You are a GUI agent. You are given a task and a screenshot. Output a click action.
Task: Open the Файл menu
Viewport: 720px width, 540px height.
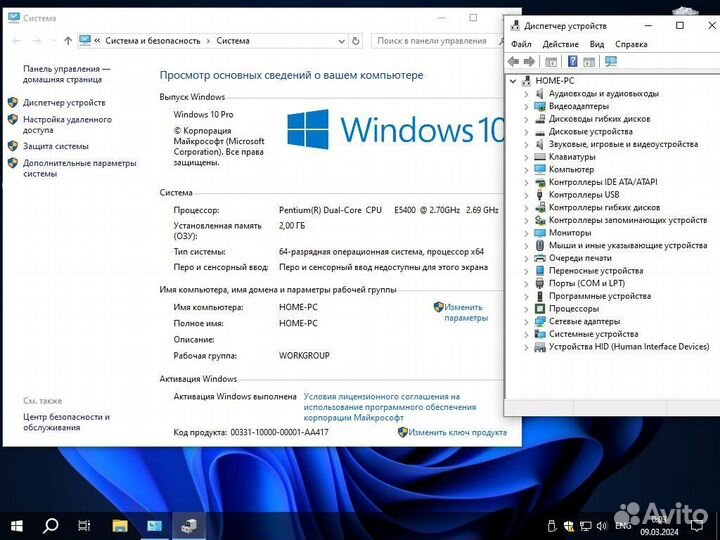(521, 44)
